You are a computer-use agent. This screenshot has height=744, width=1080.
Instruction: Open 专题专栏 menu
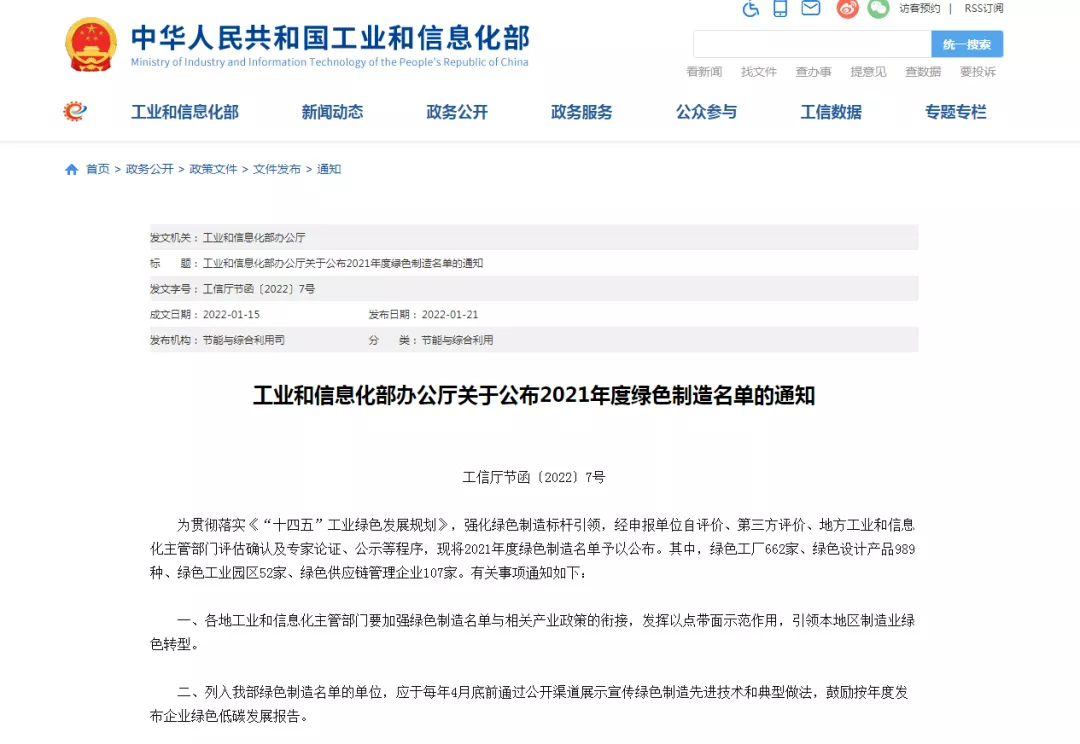click(x=956, y=112)
